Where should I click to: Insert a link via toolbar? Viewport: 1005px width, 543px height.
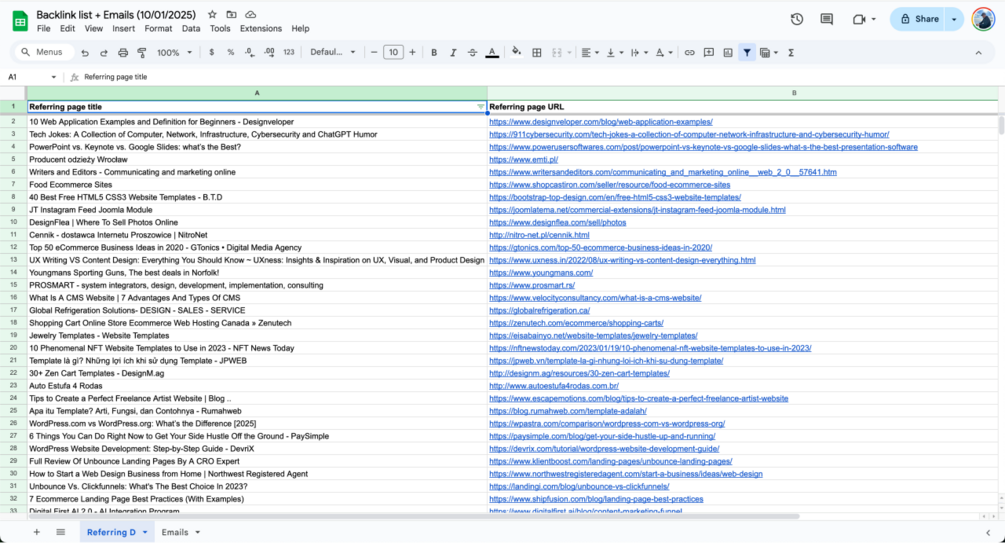(x=689, y=53)
